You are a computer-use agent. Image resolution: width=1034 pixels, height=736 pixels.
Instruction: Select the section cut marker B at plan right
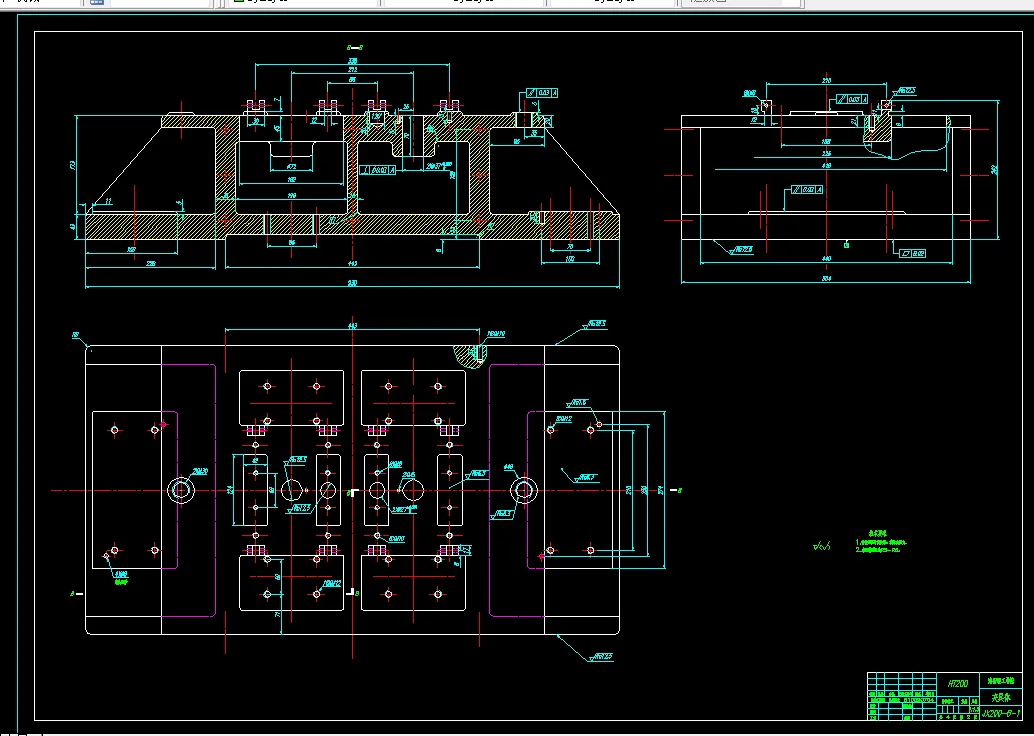[x=676, y=490]
